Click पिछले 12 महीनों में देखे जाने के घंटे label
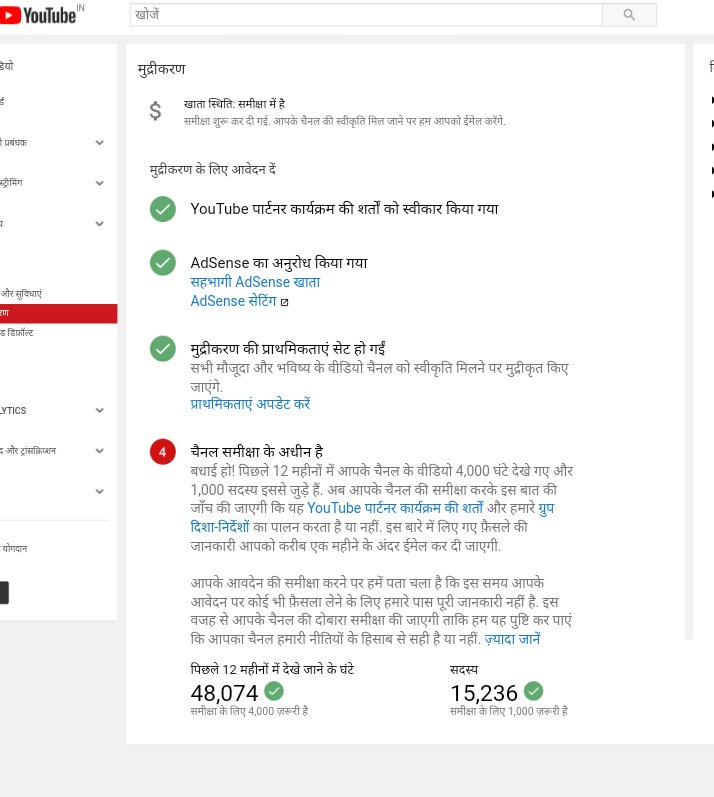Viewport: 714px width, 797px height. pyautogui.click(x=272, y=669)
